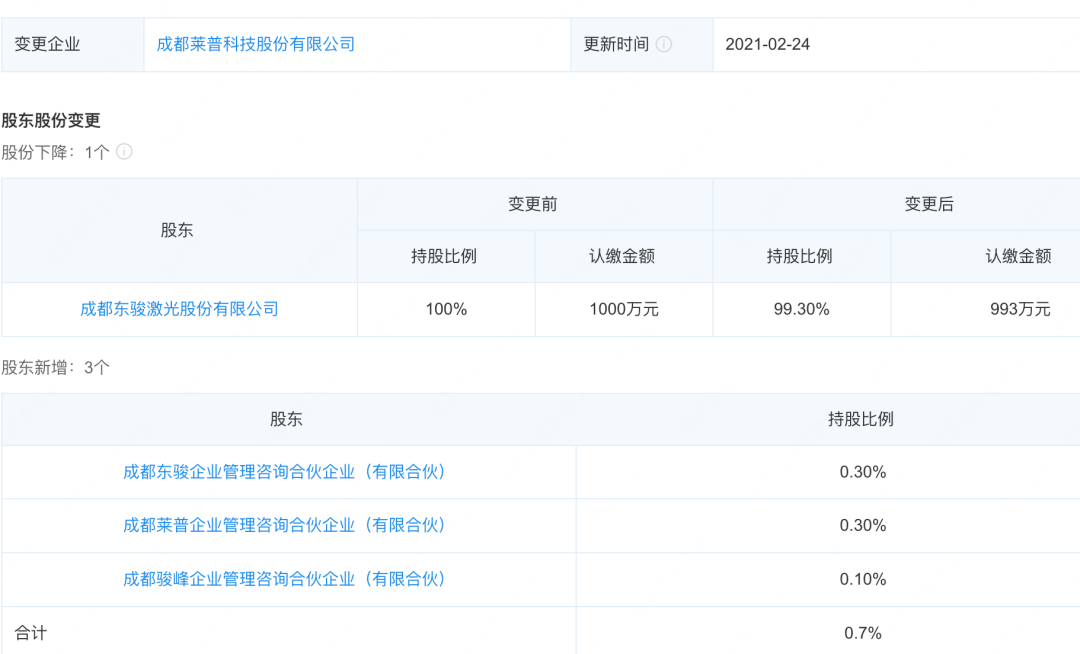Click the 1000万元 amount cell
This screenshot has width=1080, height=654.
click(x=624, y=309)
